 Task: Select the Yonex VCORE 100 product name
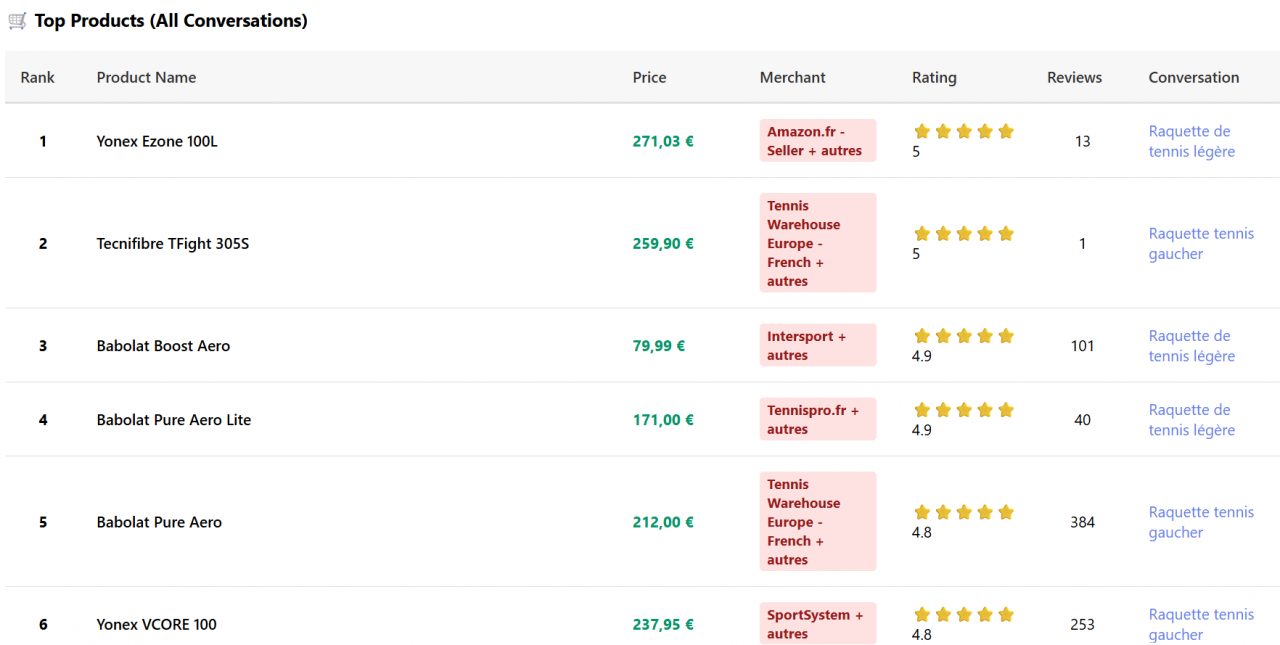tap(157, 624)
